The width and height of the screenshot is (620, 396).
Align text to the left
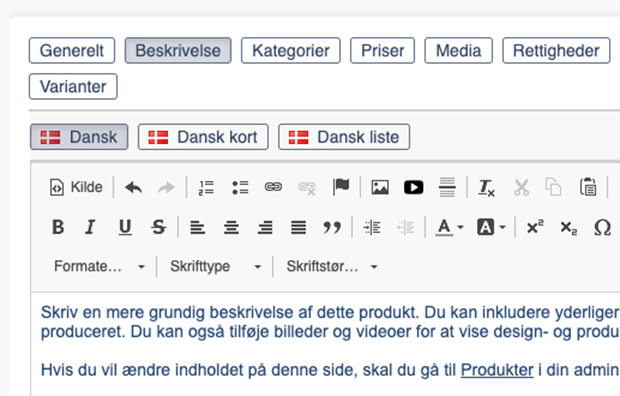point(197,227)
